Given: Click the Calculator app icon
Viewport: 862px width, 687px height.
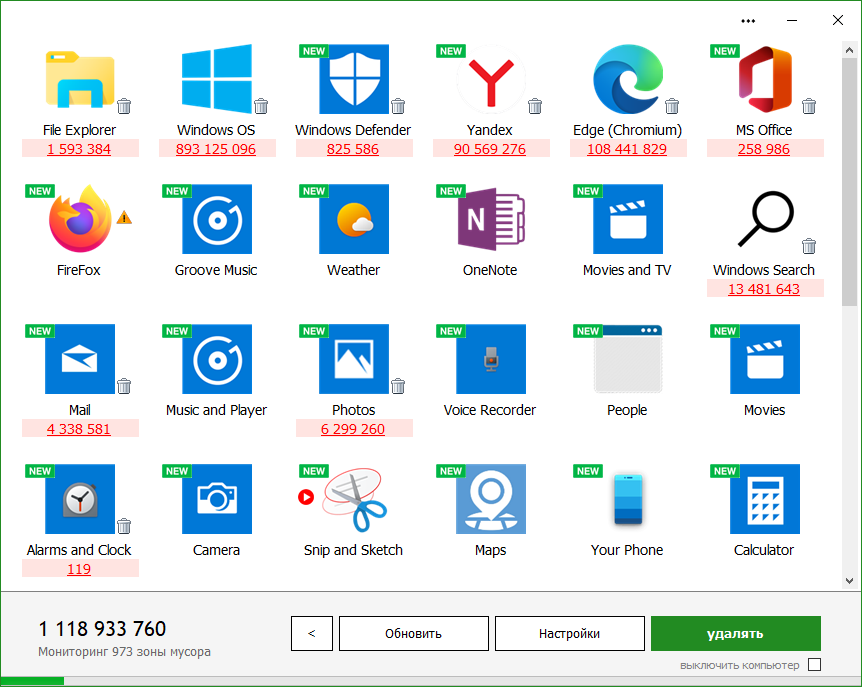Looking at the screenshot, I should [764, 499].
